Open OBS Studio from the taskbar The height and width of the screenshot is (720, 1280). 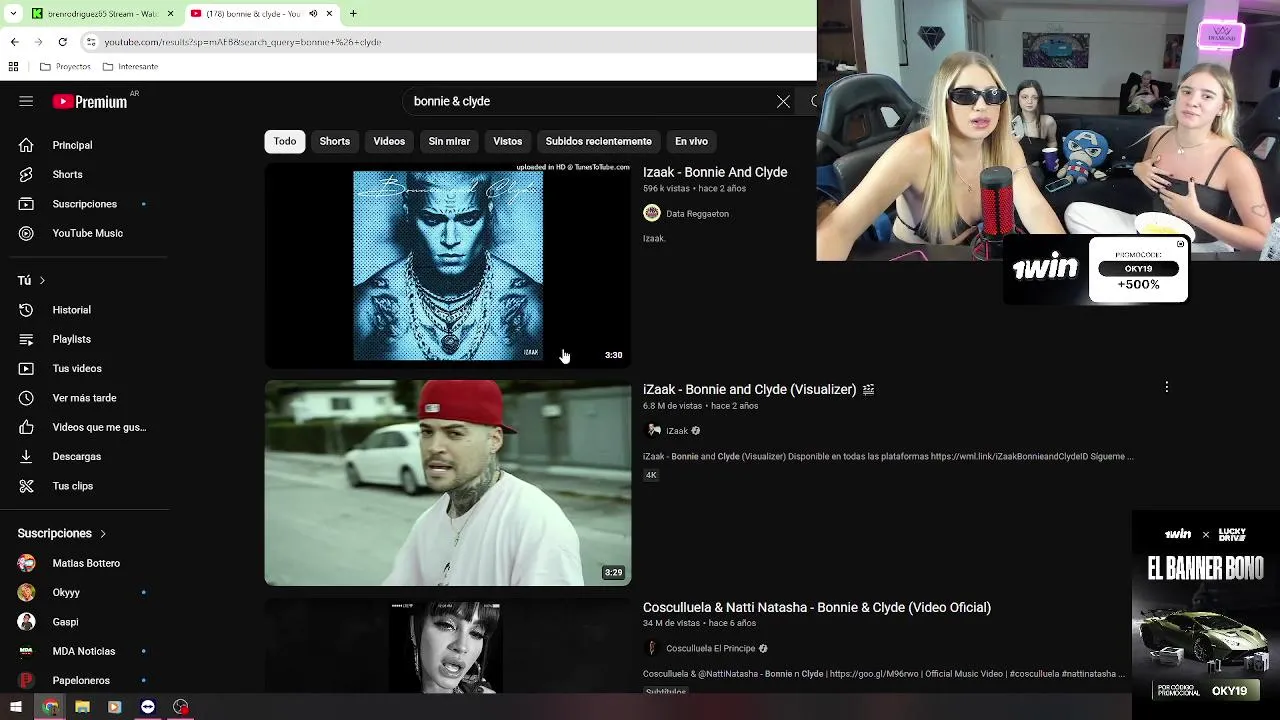pos(181,707)
